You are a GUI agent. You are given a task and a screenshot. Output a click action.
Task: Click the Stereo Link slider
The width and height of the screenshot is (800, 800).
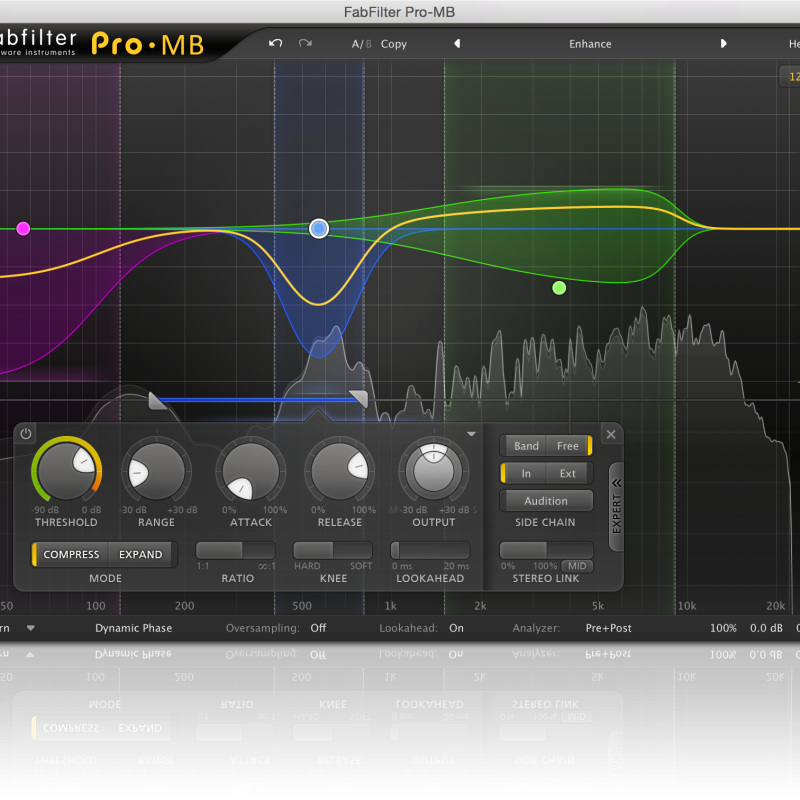546,551
